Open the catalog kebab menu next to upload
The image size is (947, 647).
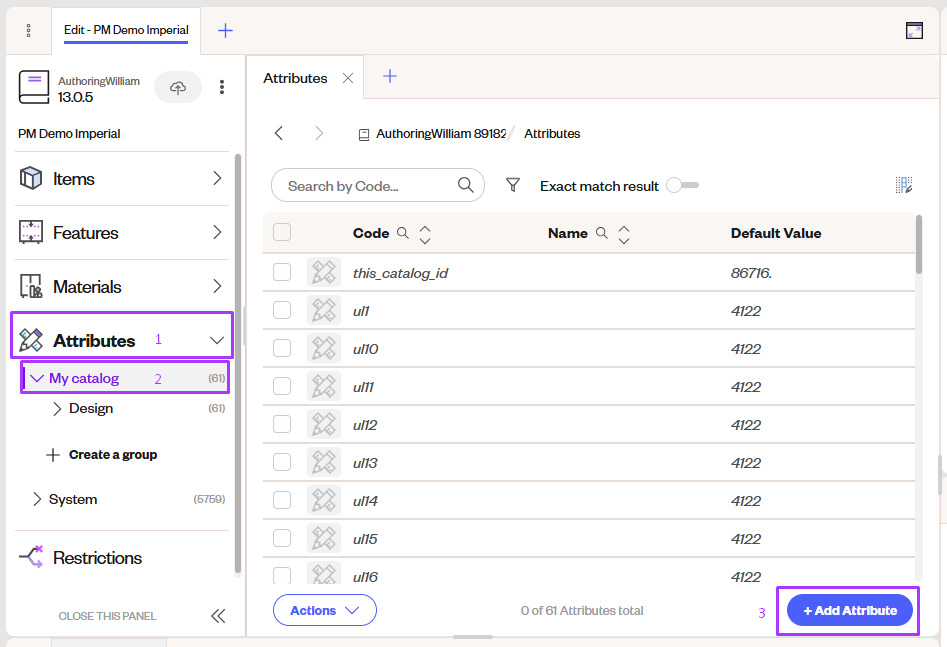pyautogui.click(x=222, y=88)
